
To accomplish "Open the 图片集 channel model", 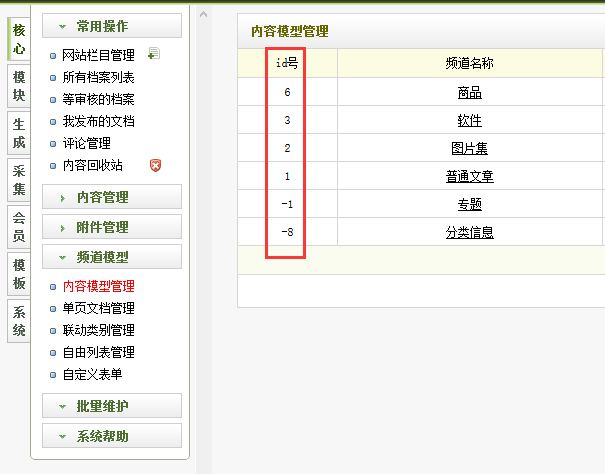I will click(469, 148).
